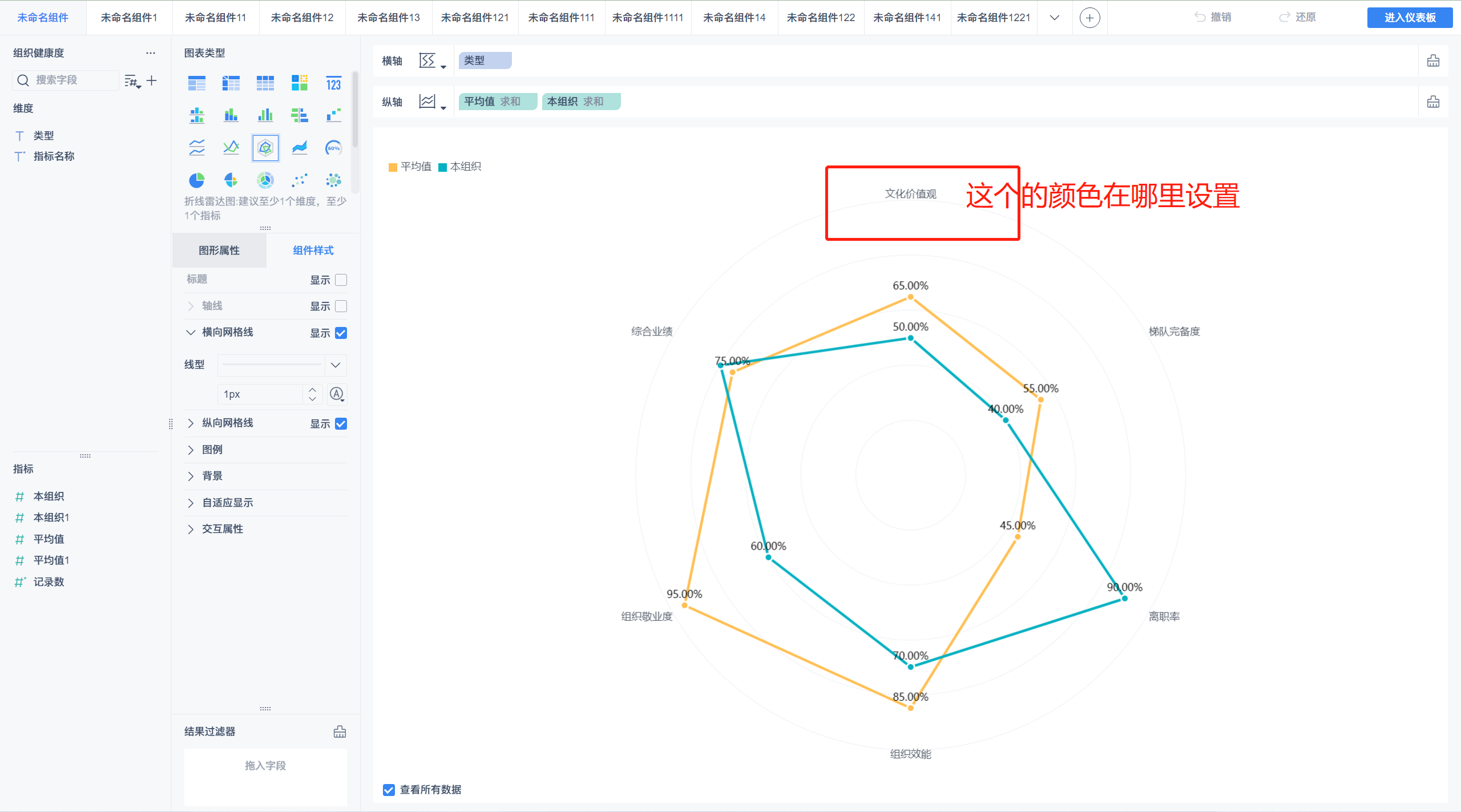Select the stacked column chart icon
Image resolution: width=1461 pixels, height=812 pixels.
[x=231, y=115]
